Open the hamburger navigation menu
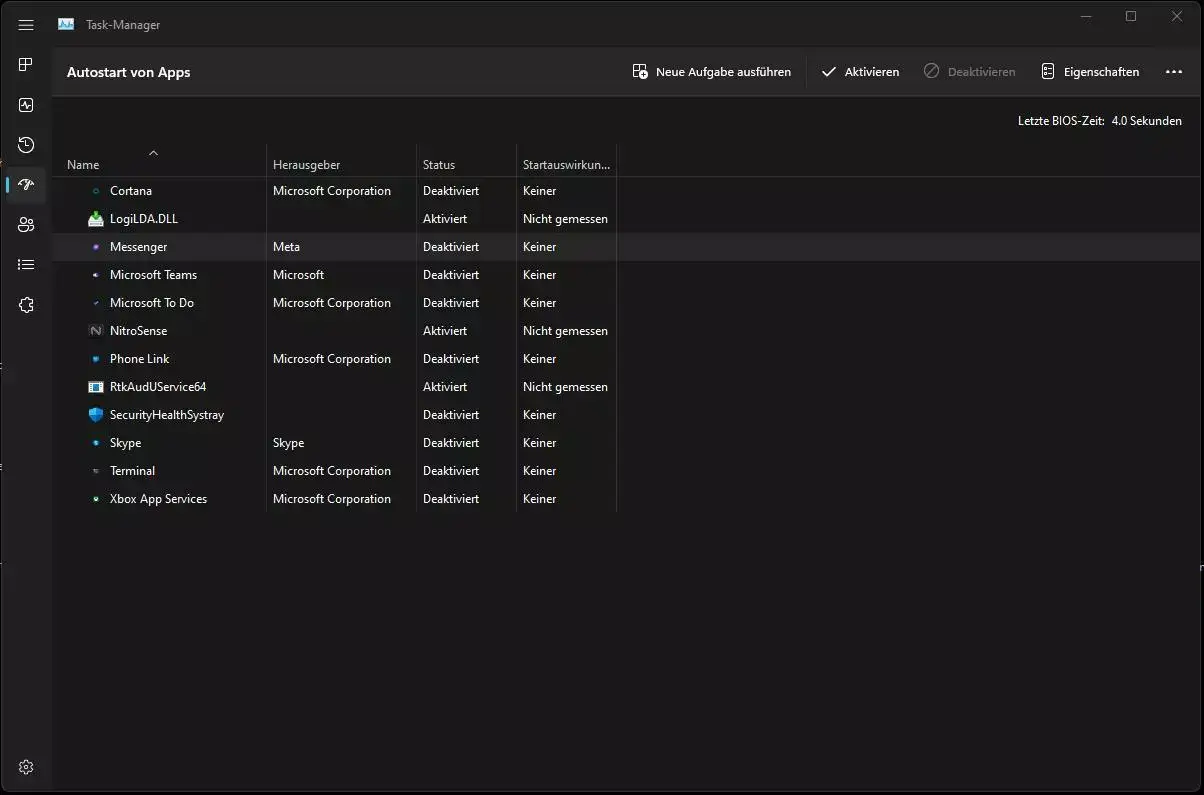1204x795 pixels. (26, 25)
